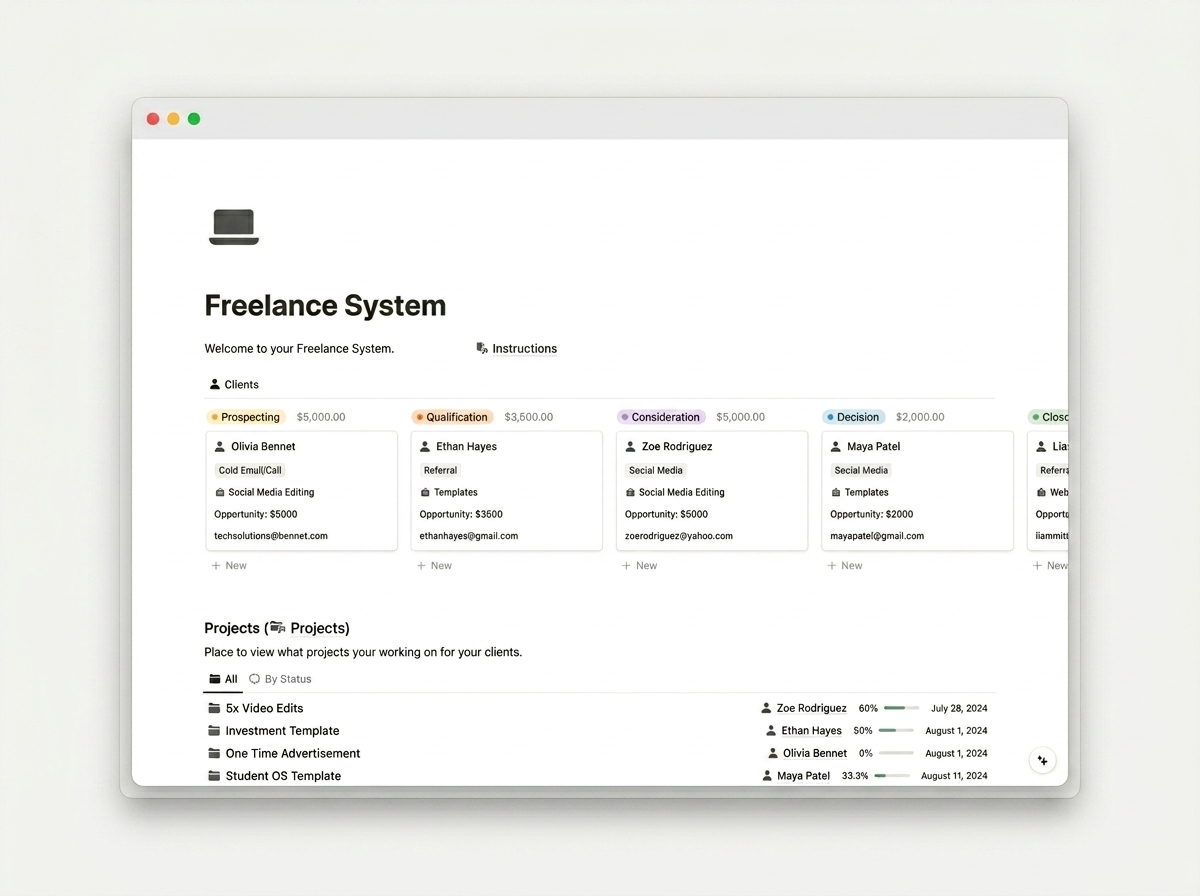Open the Ethan Hayes client card
The height and width of the screenshot is (896, 1200).
[x=507, y=490]
